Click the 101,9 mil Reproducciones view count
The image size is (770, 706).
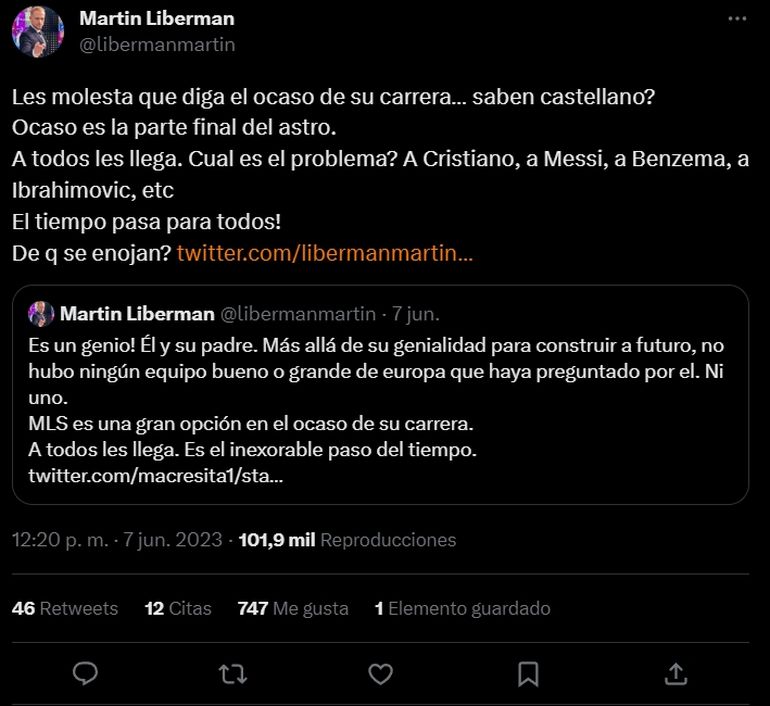click(347, 540)
